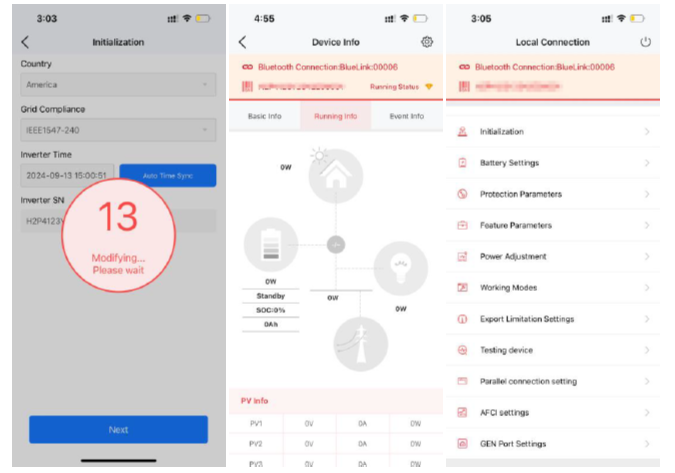
Task: Go back from the Initialization screen
Action: click(25, 42)
